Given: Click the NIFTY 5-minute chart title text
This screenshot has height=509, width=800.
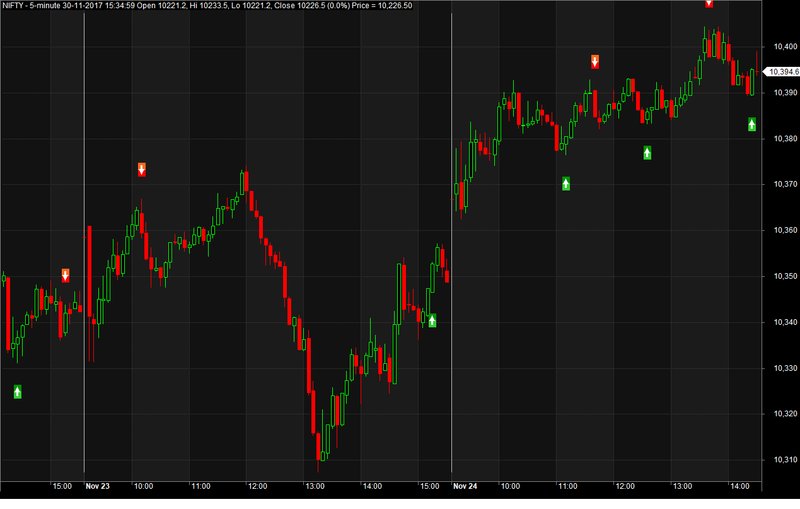Looking at the screenshot, I should pos(208,6).
